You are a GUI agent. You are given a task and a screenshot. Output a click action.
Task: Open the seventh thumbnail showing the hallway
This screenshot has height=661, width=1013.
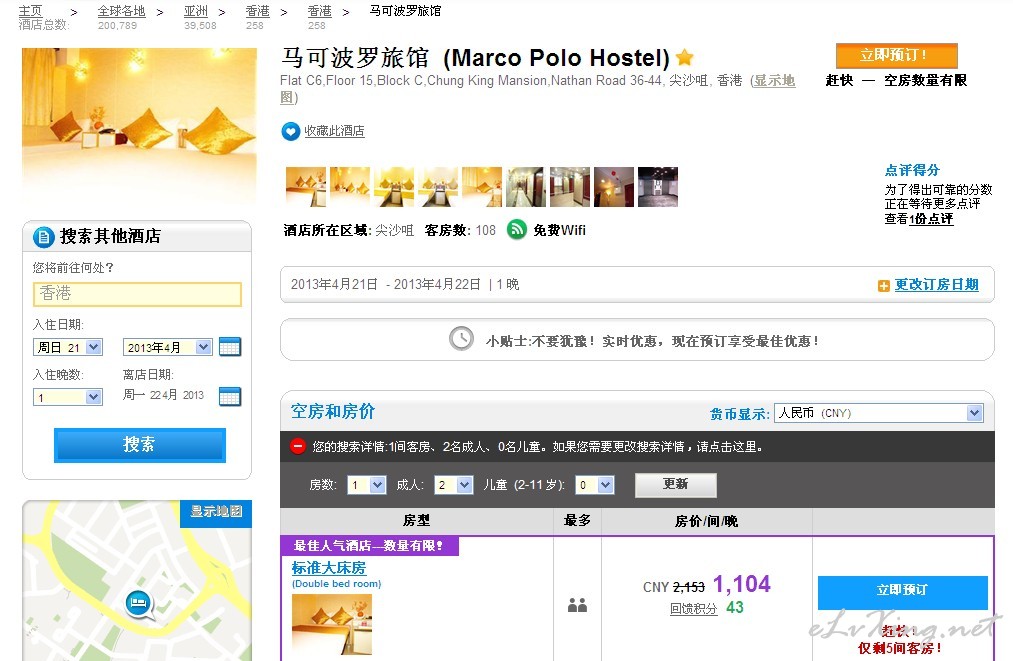point(570,187)
